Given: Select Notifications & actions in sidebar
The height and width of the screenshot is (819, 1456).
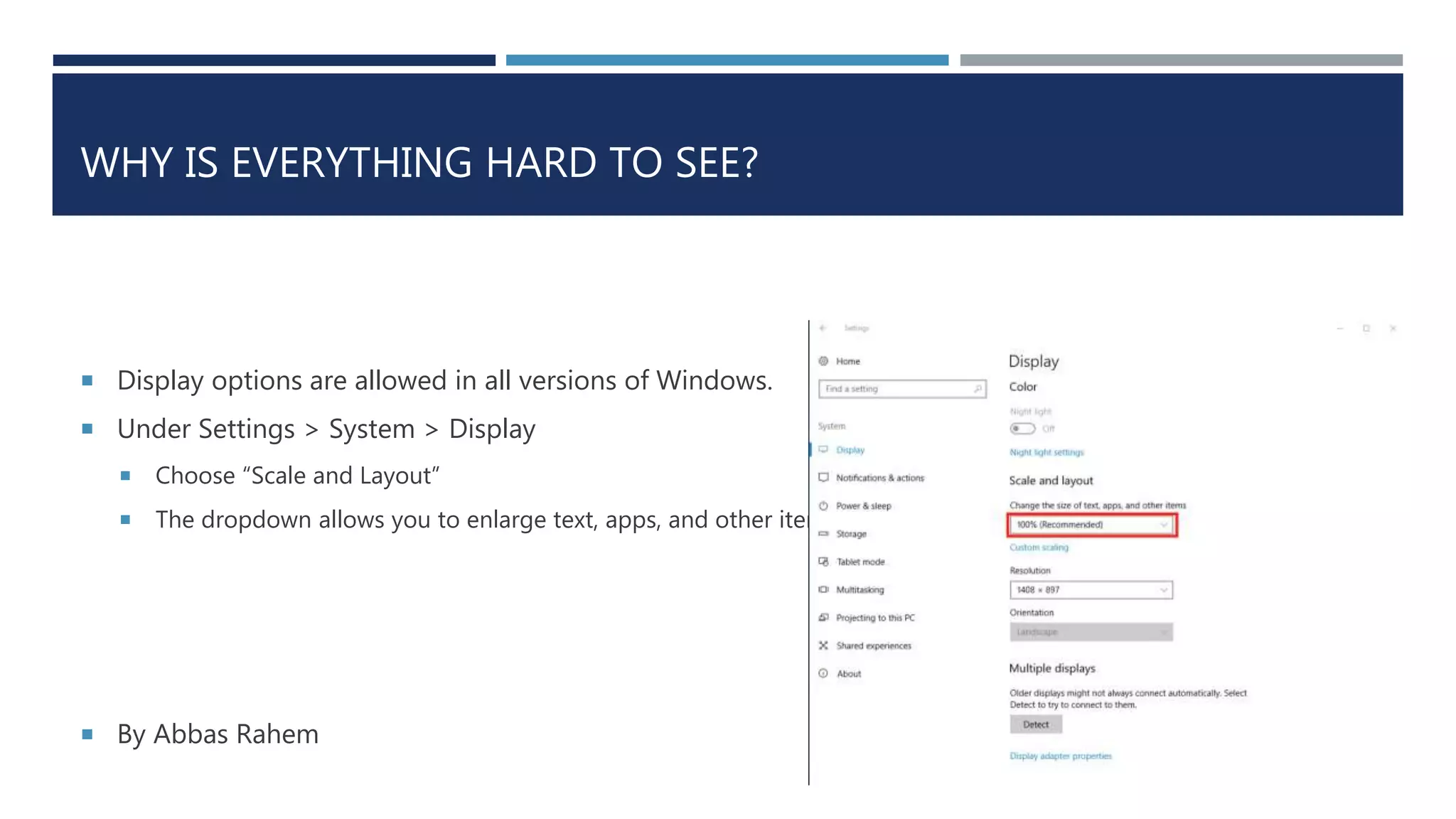Looking at the screenshot, I should pyautogui.click(x=880, y=478).
